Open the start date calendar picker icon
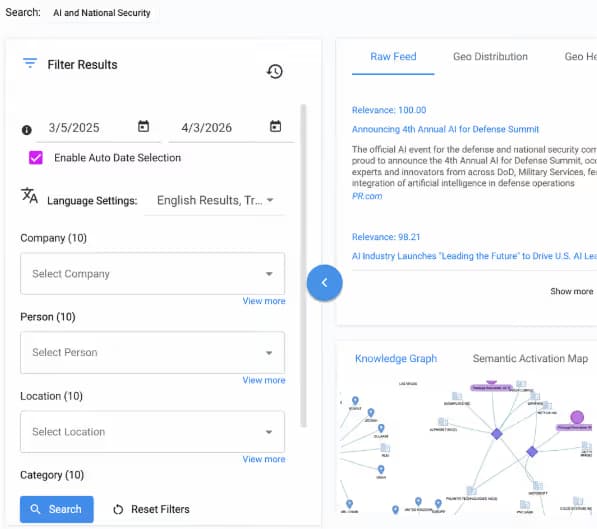The width and height of the screenshot is (597, 529). coord(143,126)
